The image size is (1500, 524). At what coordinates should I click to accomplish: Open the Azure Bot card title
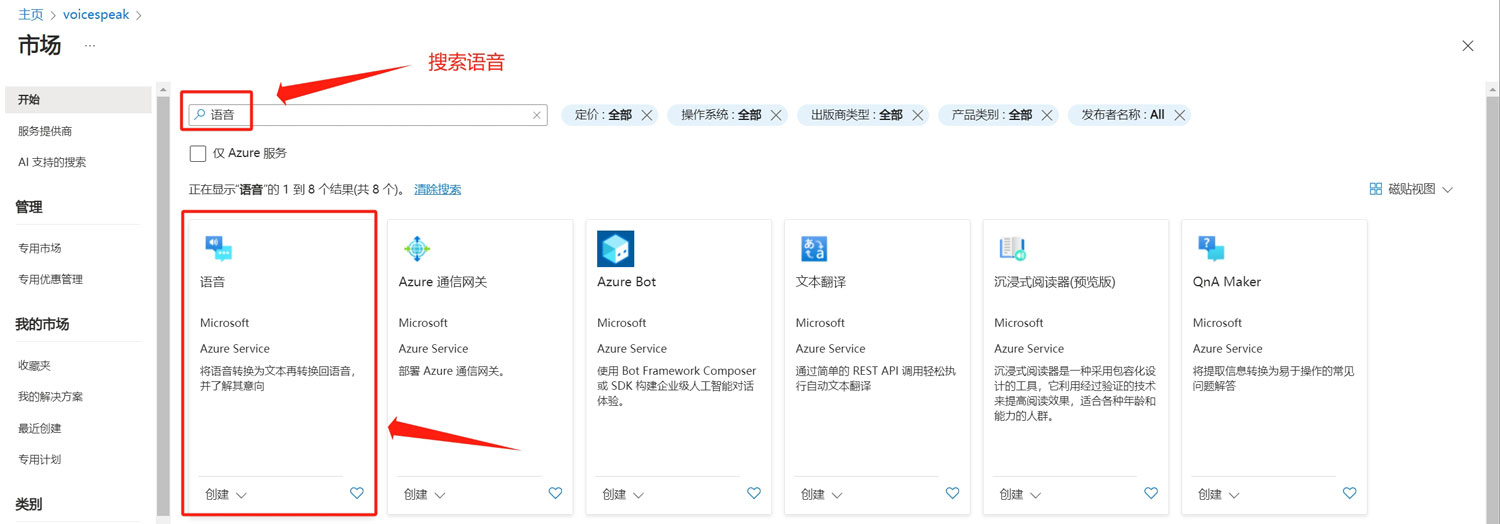pos(627,282)
